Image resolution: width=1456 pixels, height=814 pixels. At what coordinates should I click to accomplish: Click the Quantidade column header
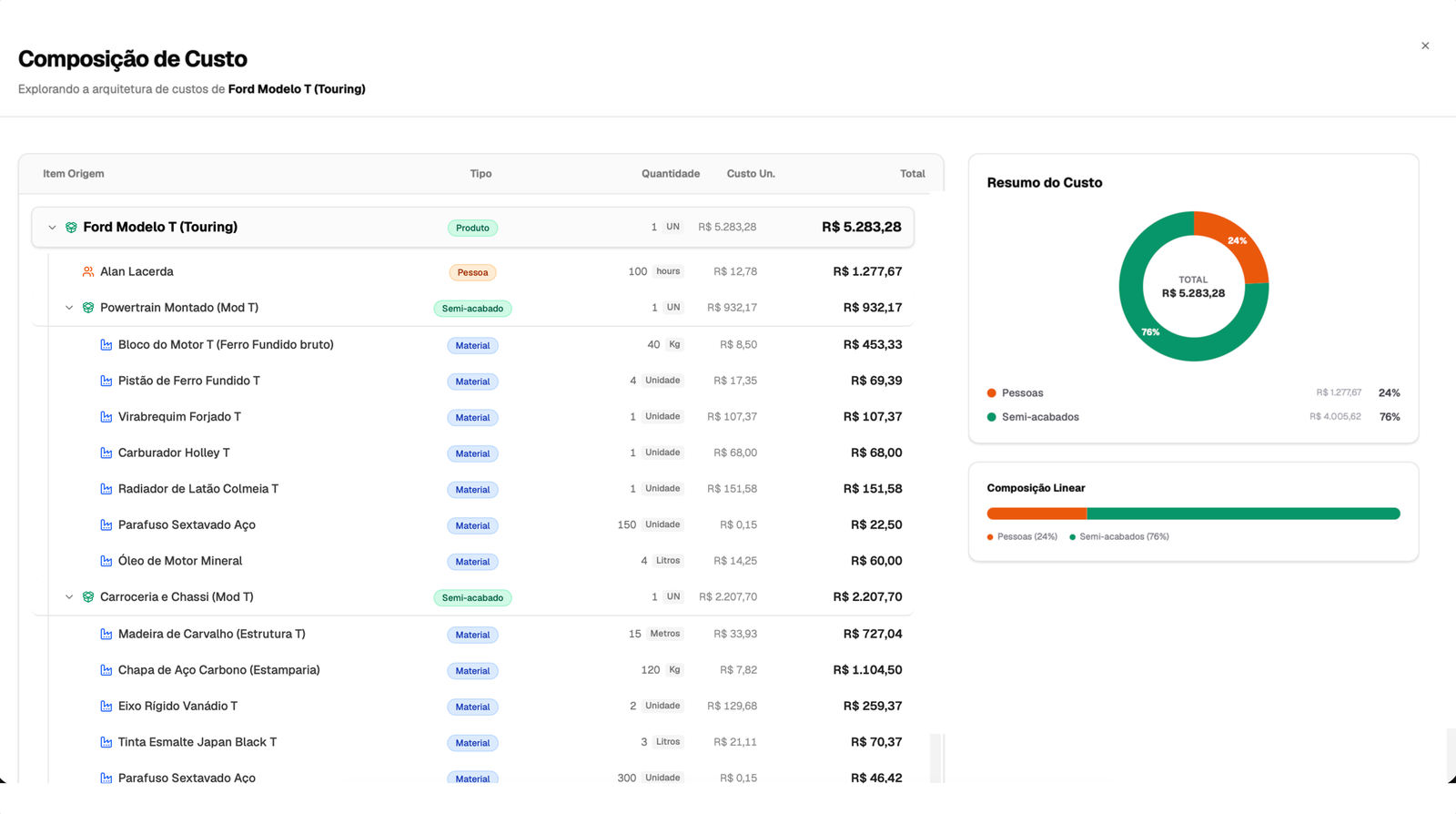tap(671, 174)
